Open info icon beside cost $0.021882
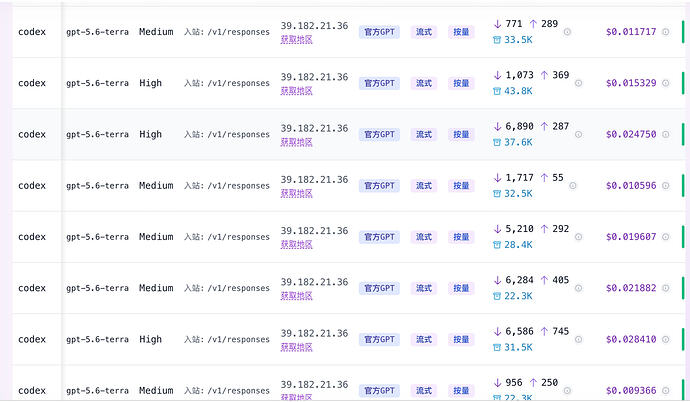The image size is (690, 402). pos(665,288)
